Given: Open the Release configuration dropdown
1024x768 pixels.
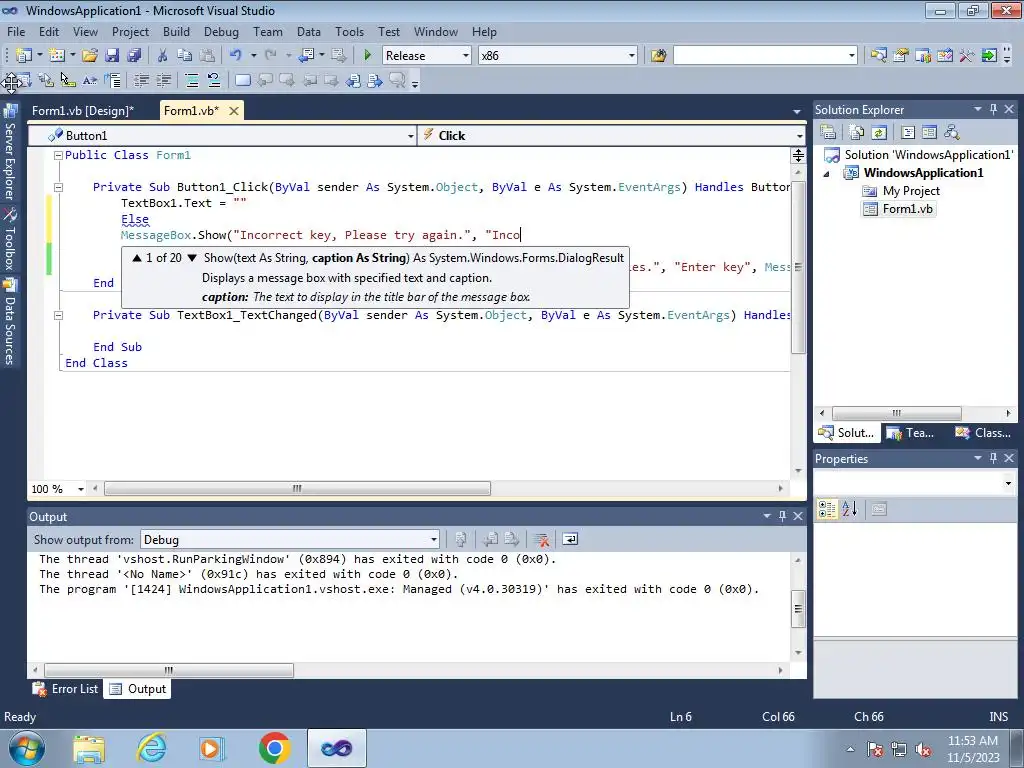Looking at the screenshot, I should 466,56.
